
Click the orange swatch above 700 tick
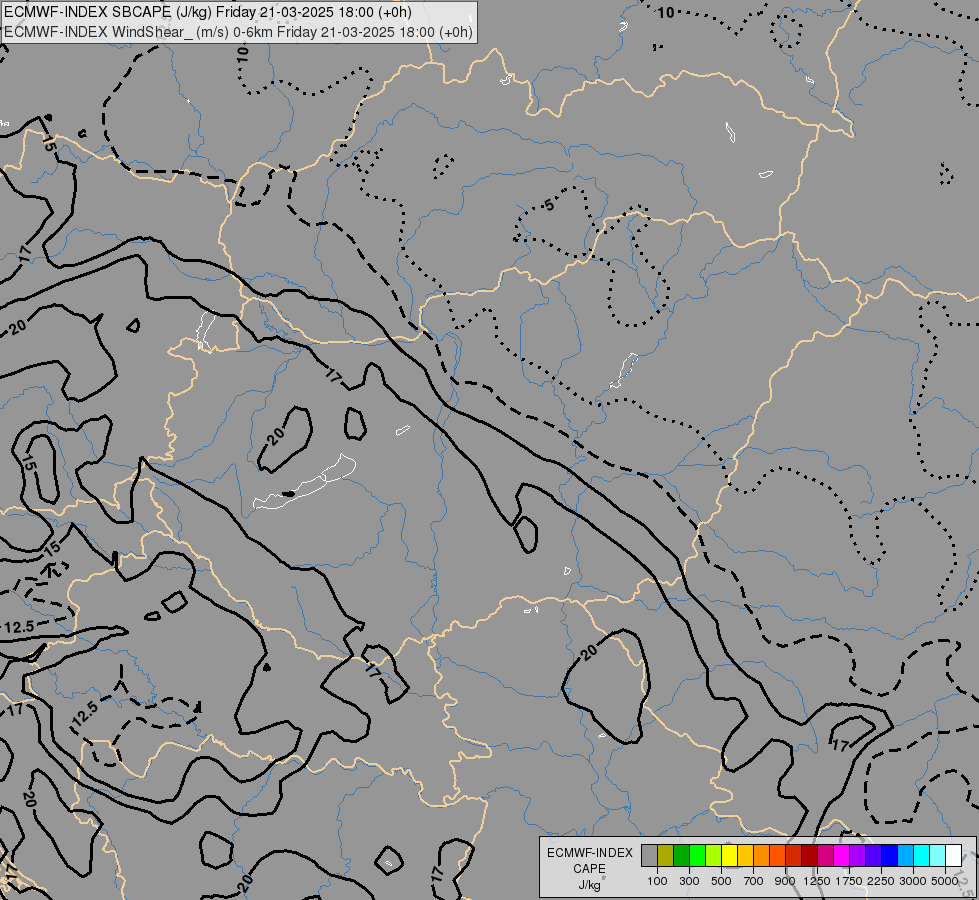(762, 855)
